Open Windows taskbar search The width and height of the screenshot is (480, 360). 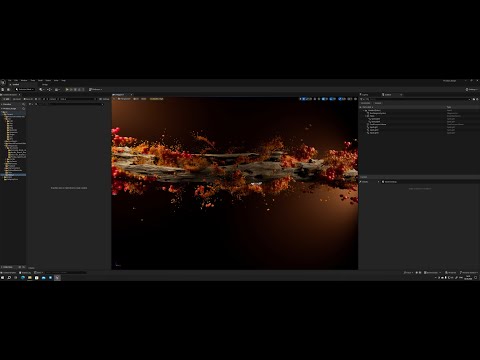pyautogui.click(x=9, y=277)
